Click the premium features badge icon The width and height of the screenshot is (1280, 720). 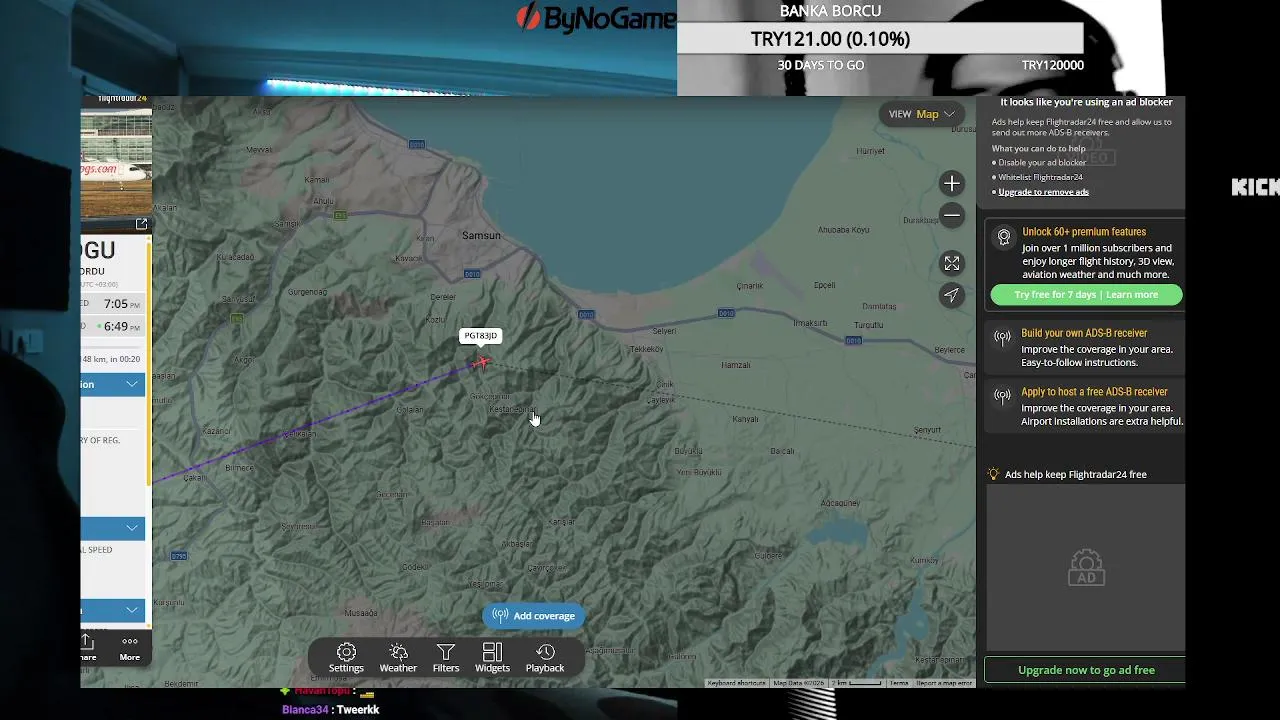(x=1003, y=237)
